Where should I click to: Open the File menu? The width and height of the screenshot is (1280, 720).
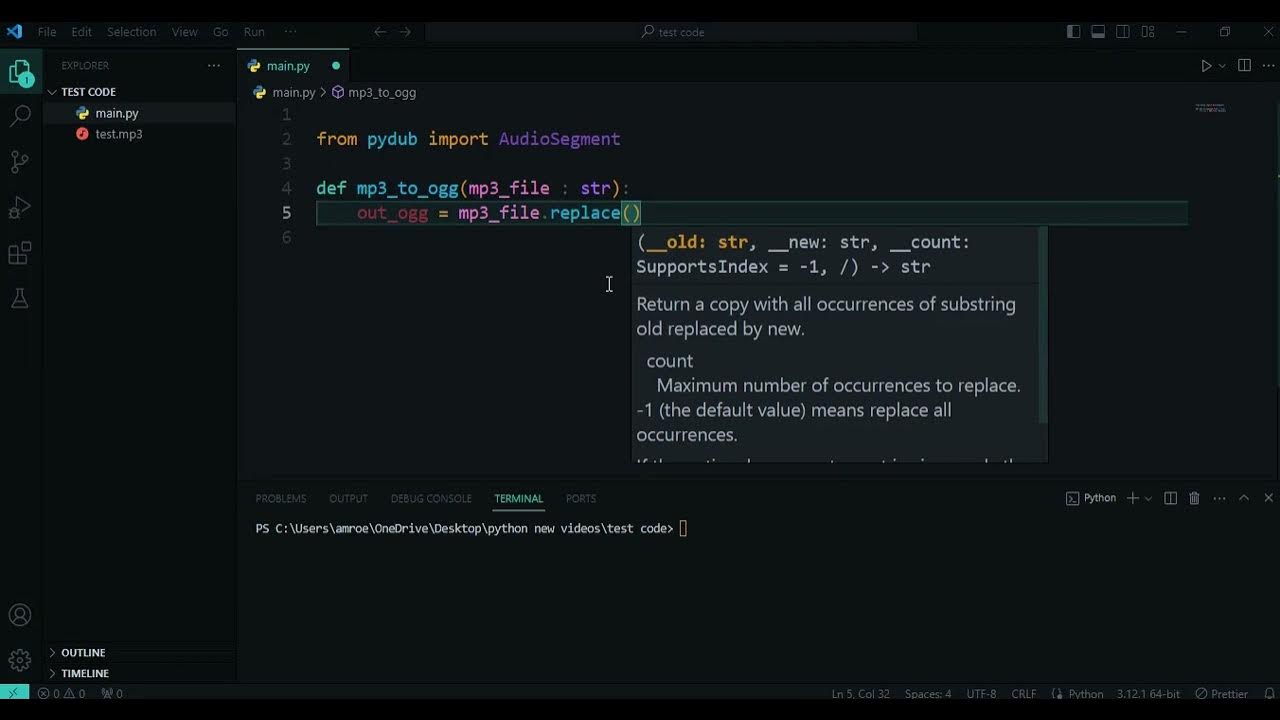pyautogui.click(x=47, y=32)
